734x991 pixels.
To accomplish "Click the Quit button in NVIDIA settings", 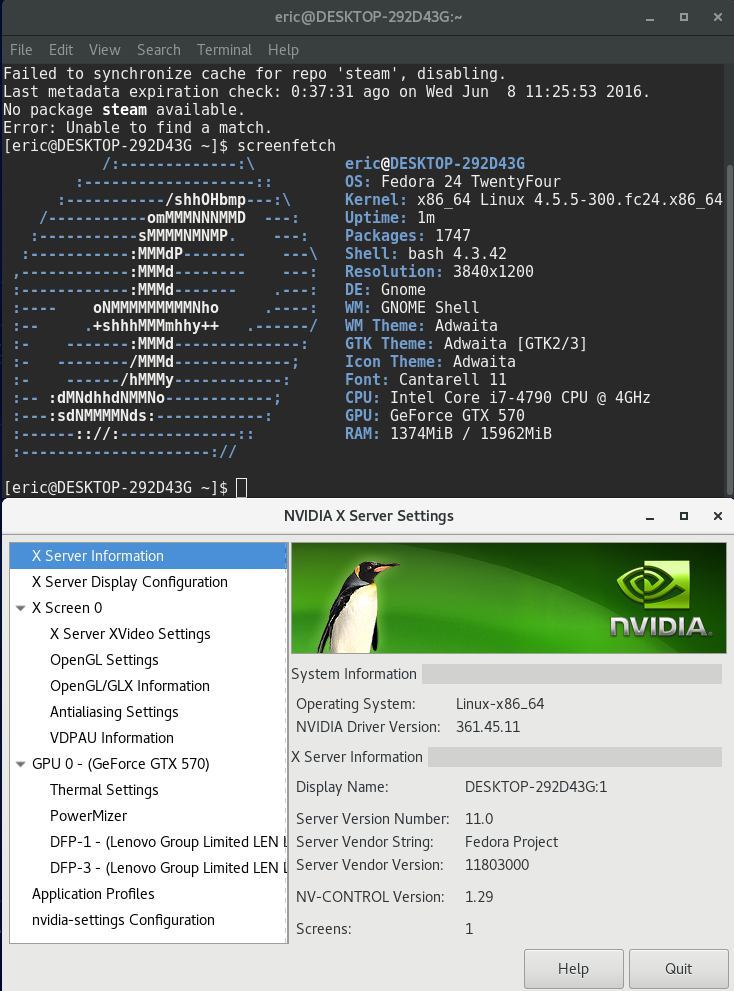I will (678, 968).
